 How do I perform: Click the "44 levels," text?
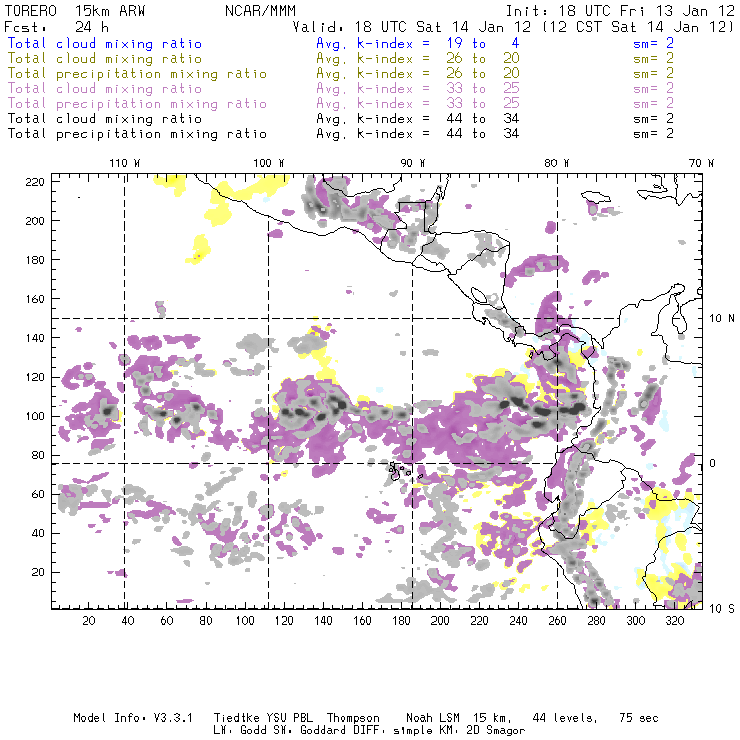tap(565, 718)
